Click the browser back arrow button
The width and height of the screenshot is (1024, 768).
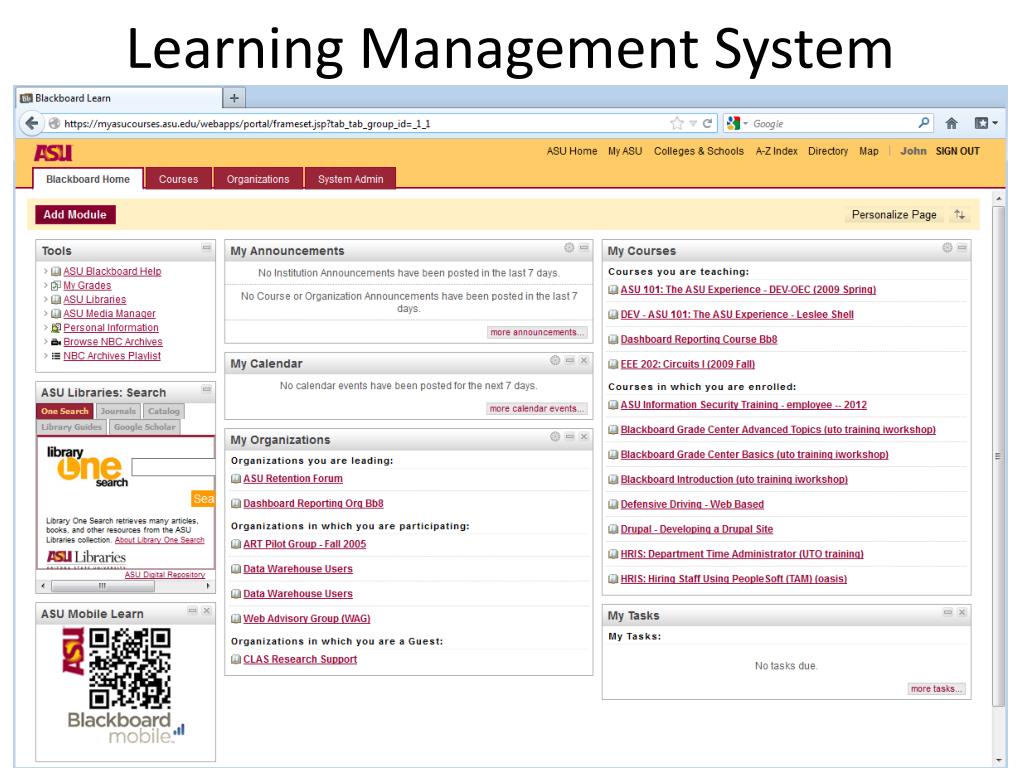(x=32, y=123)
